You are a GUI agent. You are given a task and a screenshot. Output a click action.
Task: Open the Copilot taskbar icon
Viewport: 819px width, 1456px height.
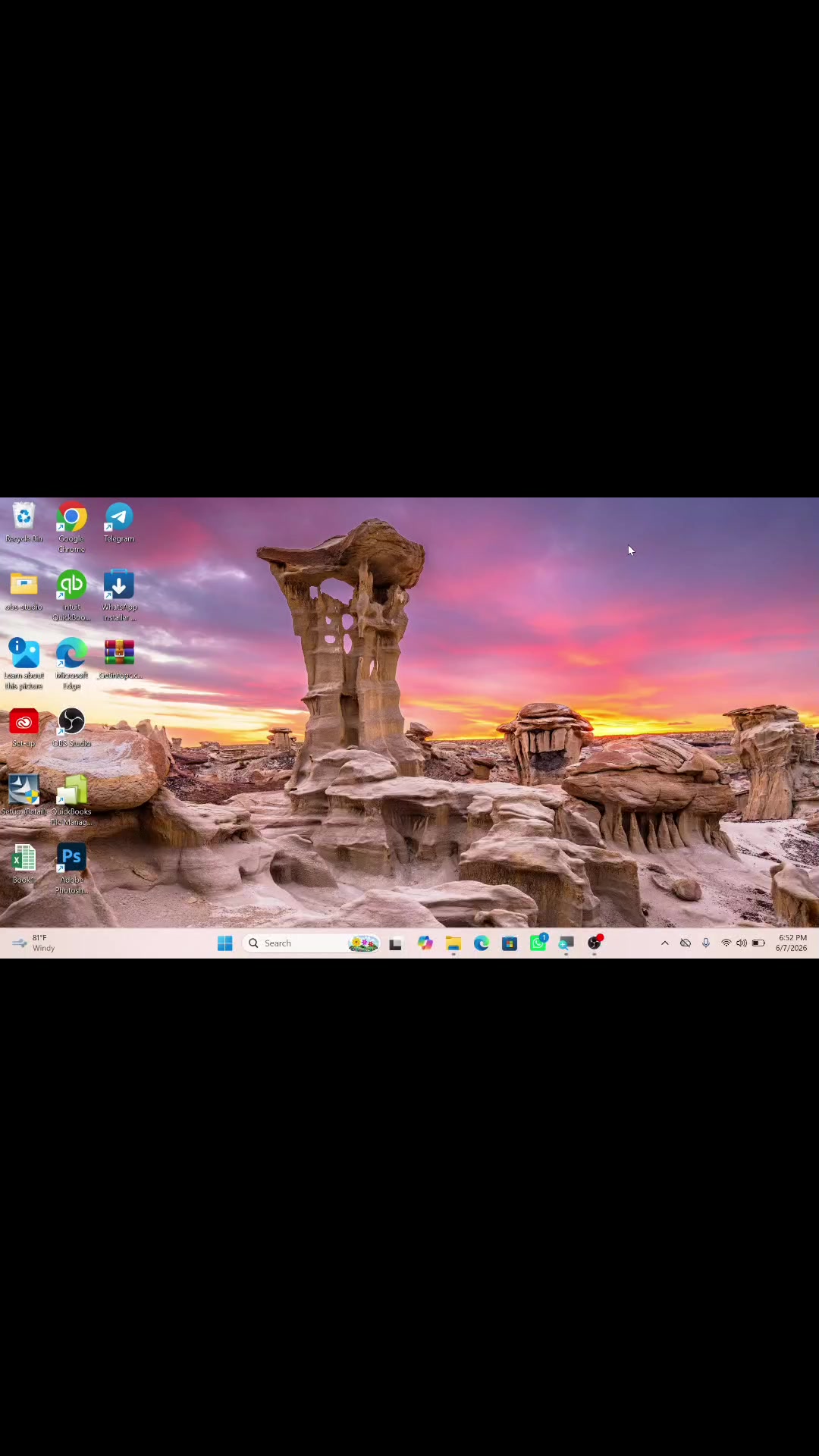(x=425, y=943)
